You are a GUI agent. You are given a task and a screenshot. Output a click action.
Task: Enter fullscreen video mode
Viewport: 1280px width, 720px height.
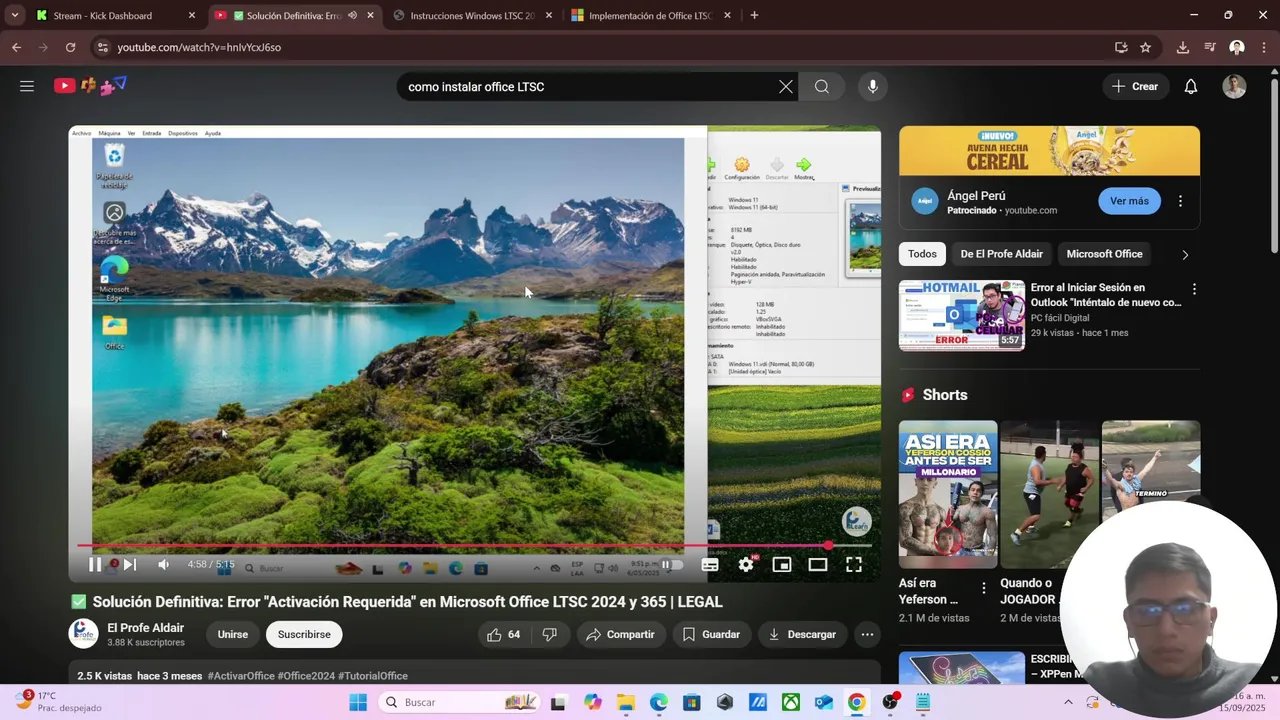pos(854,565)
